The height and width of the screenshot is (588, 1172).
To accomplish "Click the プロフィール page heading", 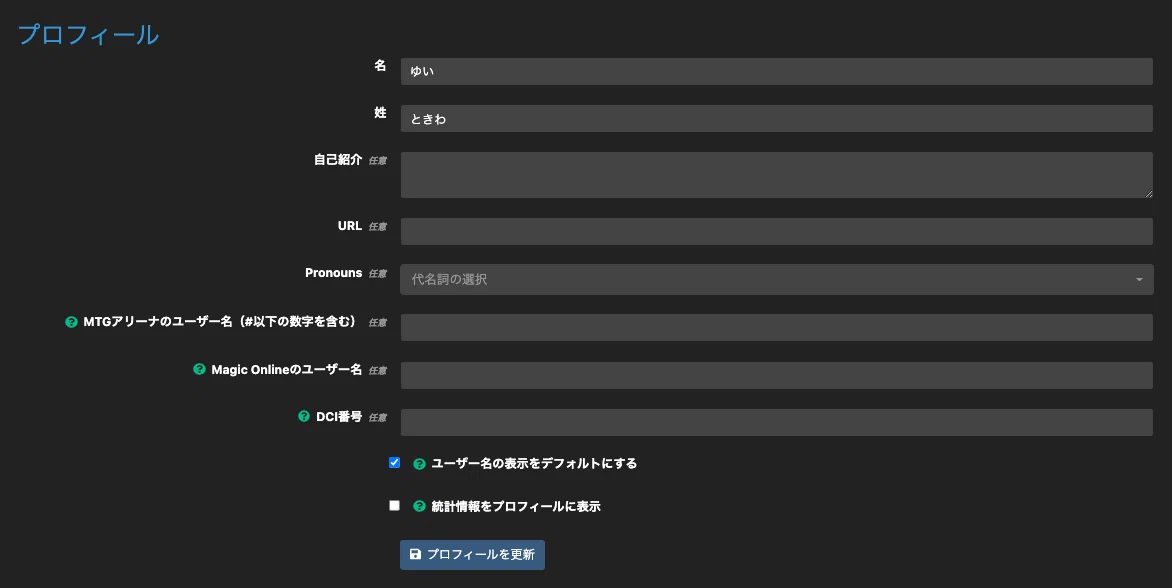I will pyautogui.click(x=88, y=34).
